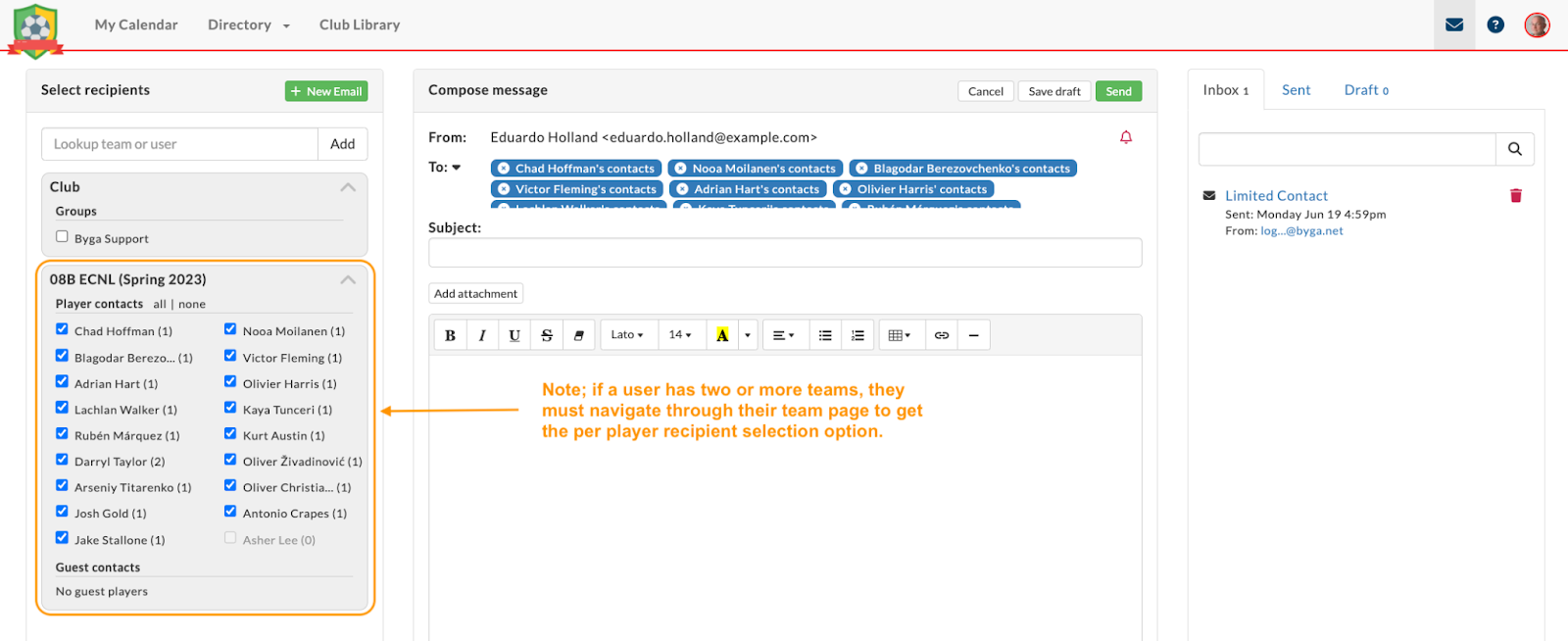Image resolution: width=1568 pixels, height=641 pixels.
Task: Open the Club Library menu item
Action: pos(360,25)
